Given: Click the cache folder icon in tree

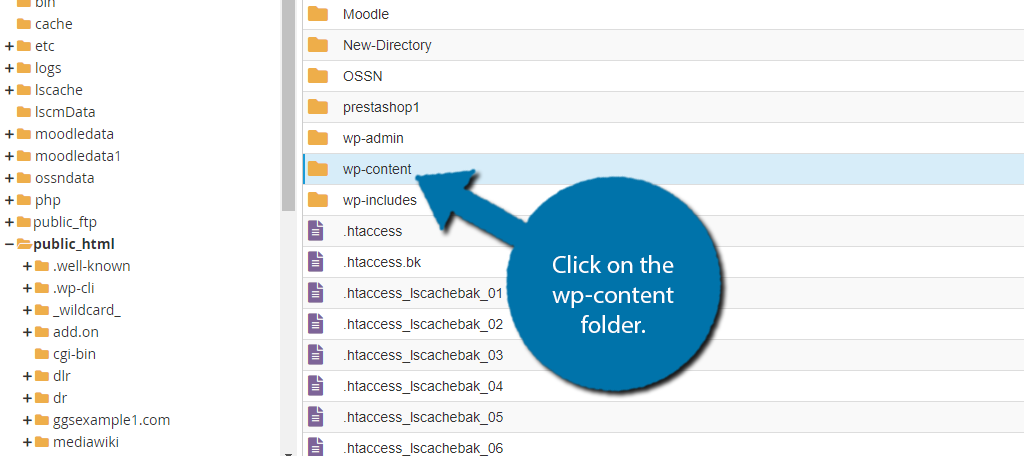Looking at the screenshot, I should click(24, 24).
